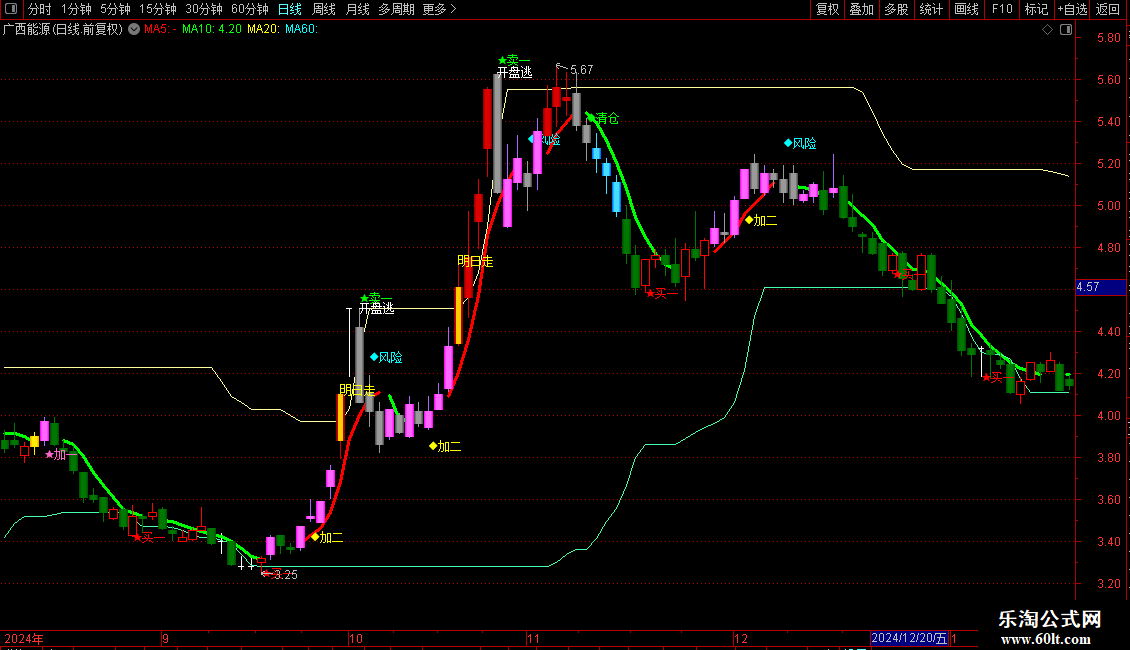Click the MA20 indicator label
The height and width of the screenshot is (650, 1130).
pos(262,30)
